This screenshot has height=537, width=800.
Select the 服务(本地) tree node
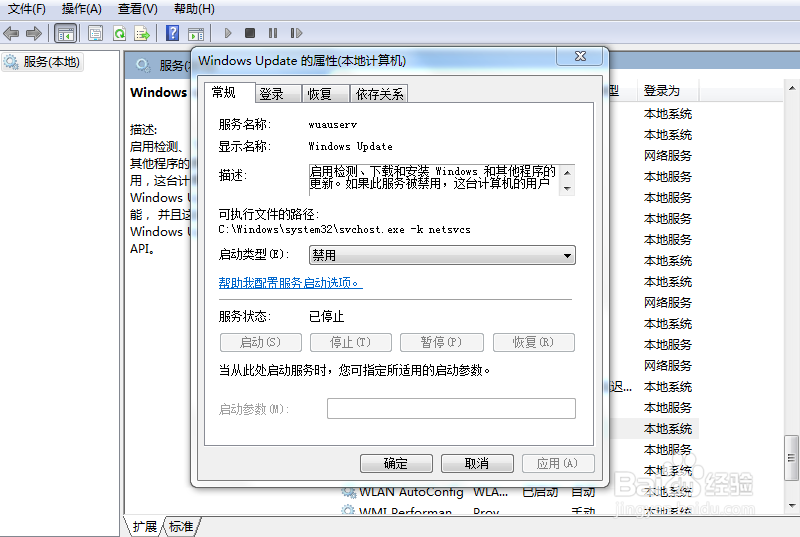point(42,62)
